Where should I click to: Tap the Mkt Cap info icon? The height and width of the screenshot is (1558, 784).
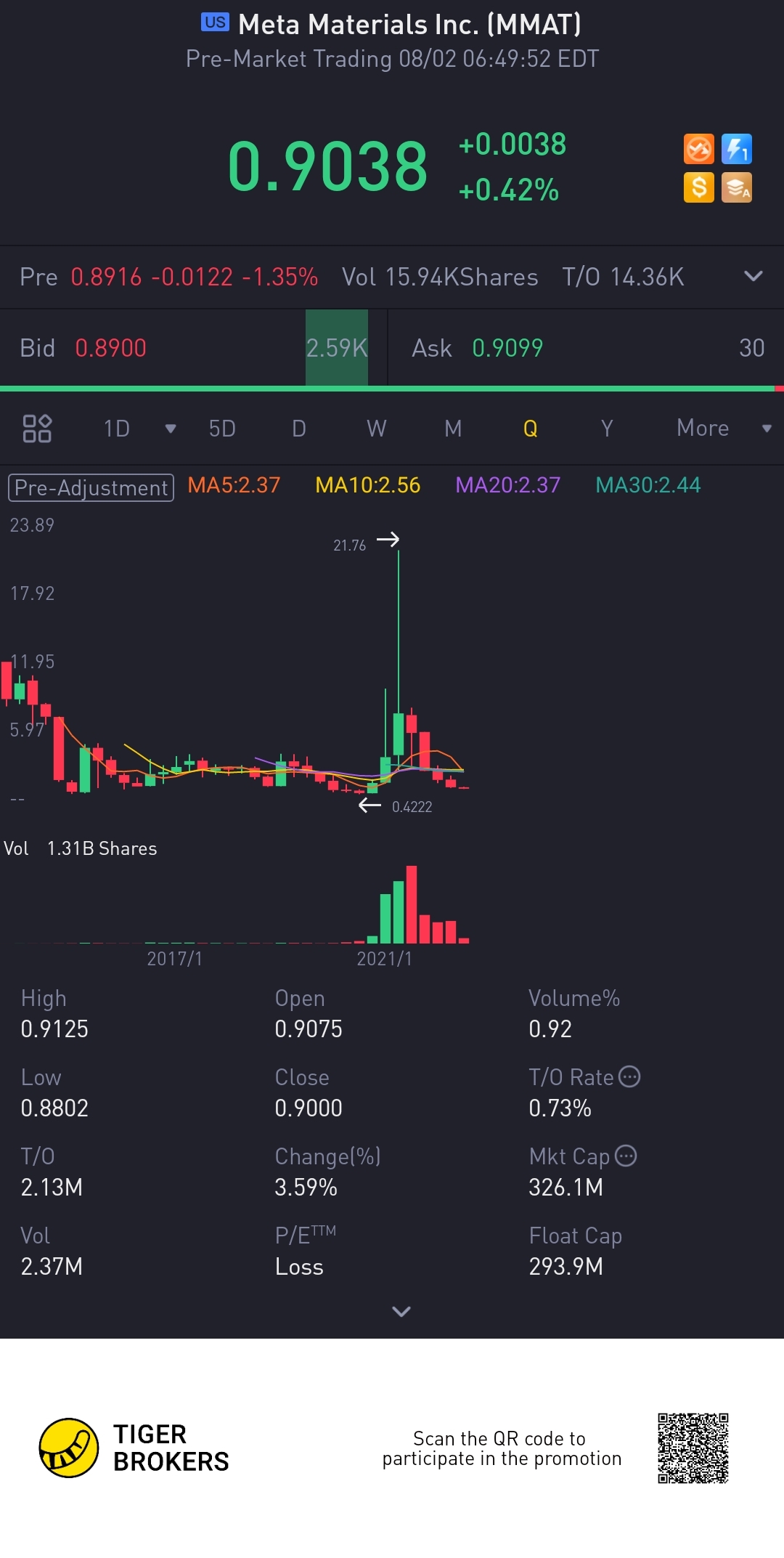click(x=626, y=1156)
